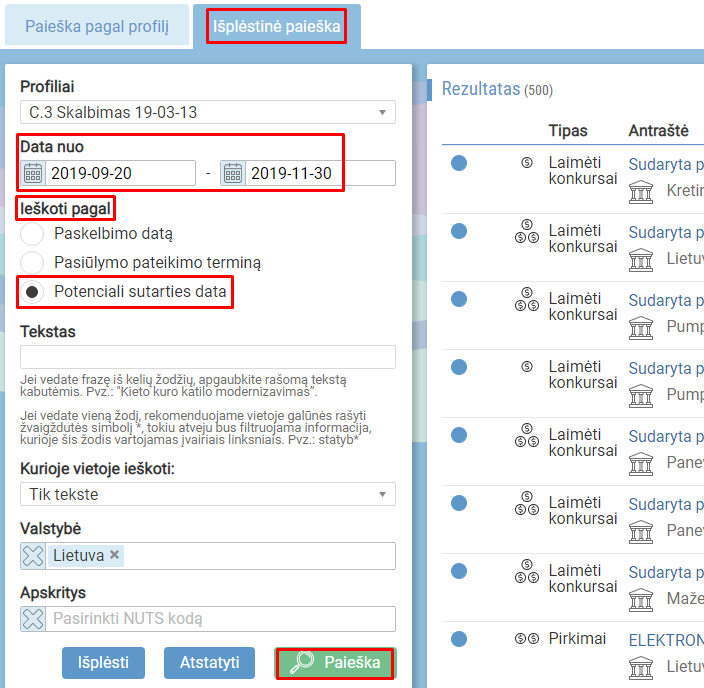This screenshot has height=688, width=704.
Task: Expand the Kurioje vietoje ieškoti dropdown
Action: pyautogui.click(x=208, y=494)
